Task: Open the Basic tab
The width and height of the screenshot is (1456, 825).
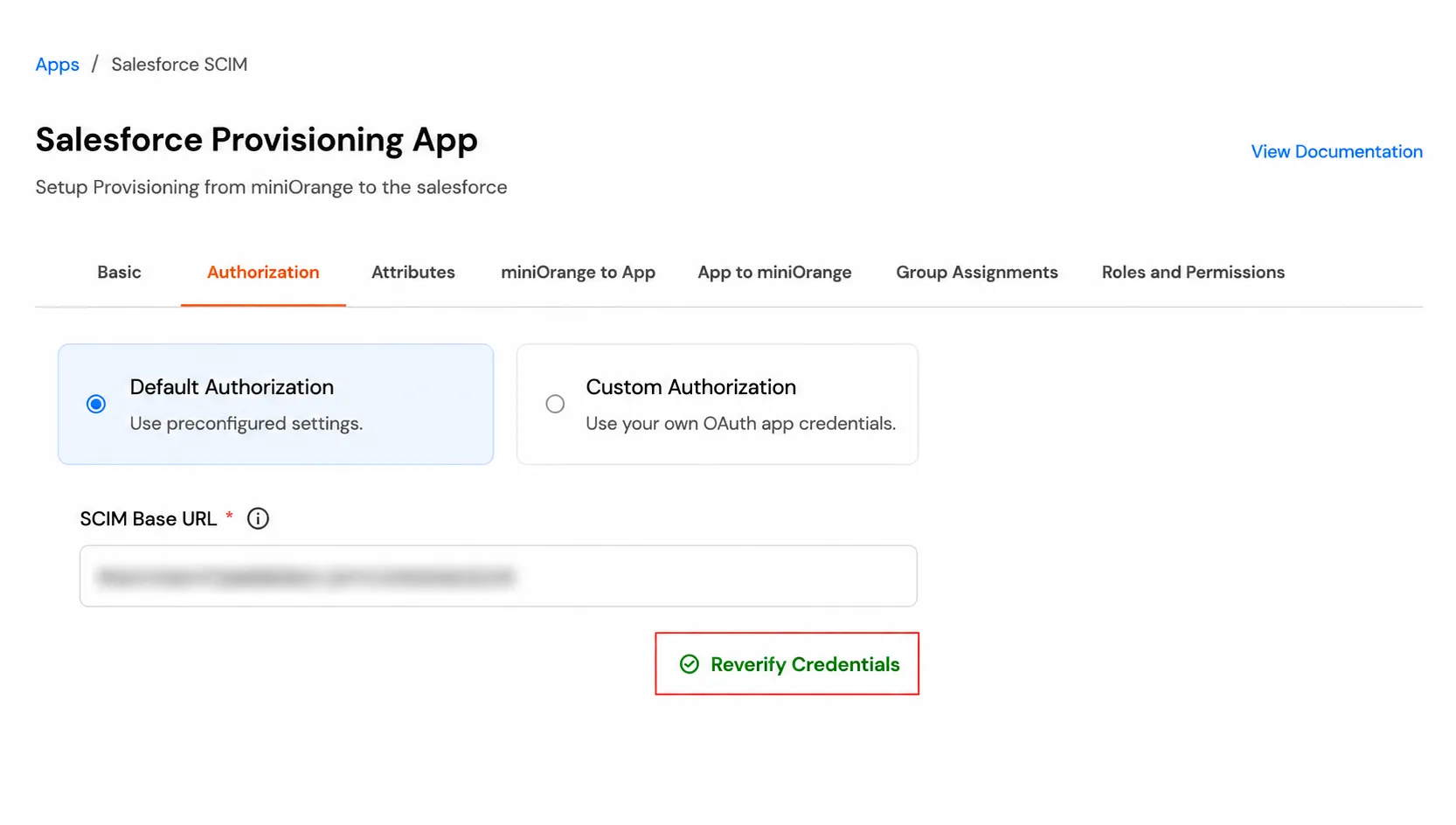Action: pyautogui.click(x=119, y=272)
